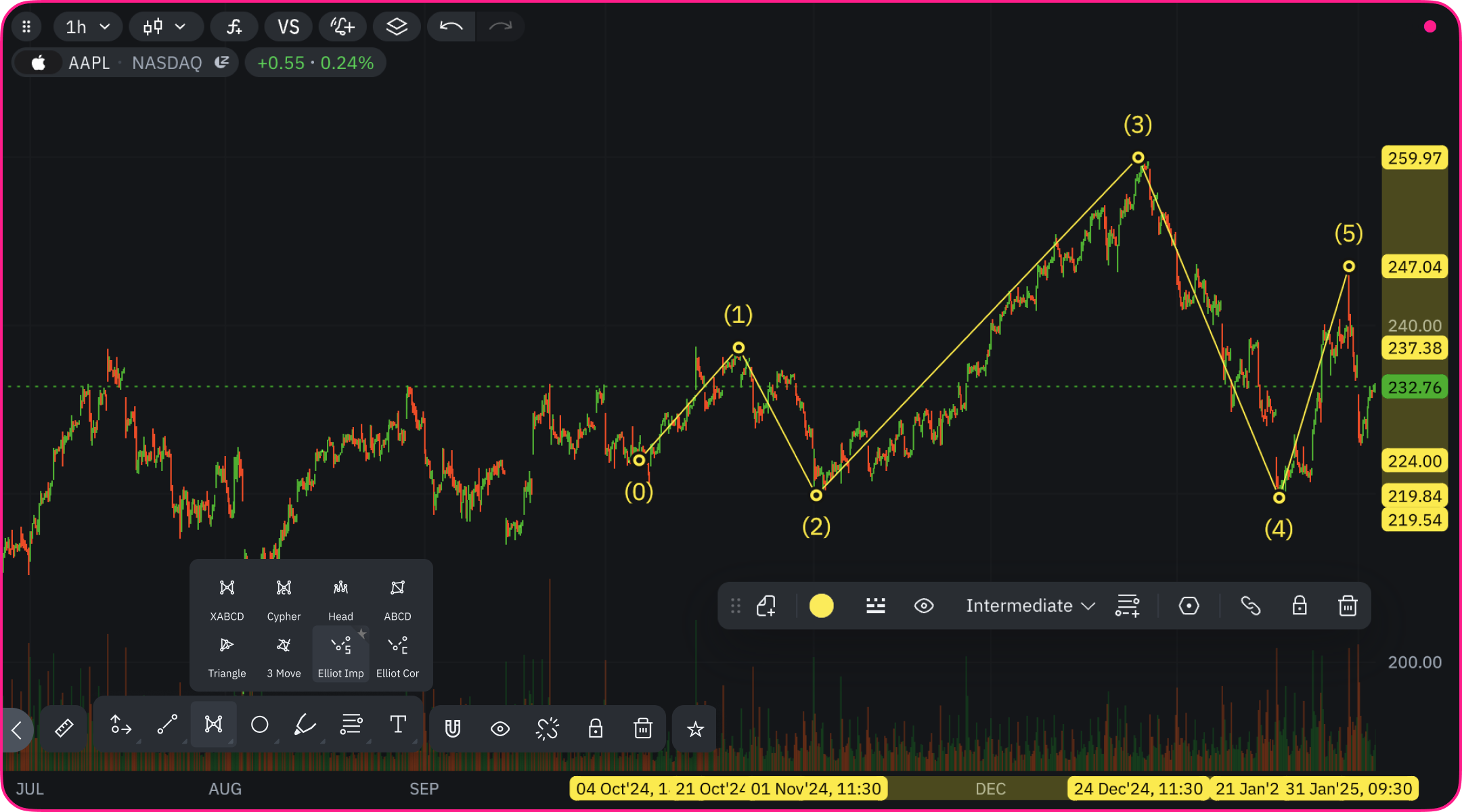This screenshot has width=1462, height=812.
Task: Open the layers object tree icon
Action: point(397,27)
